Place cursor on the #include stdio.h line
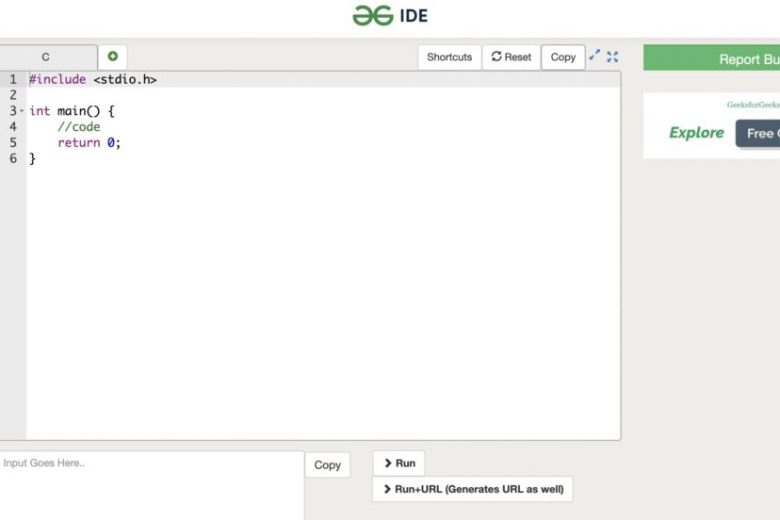Viewport: 780px width, 520px height. (92, 79)
